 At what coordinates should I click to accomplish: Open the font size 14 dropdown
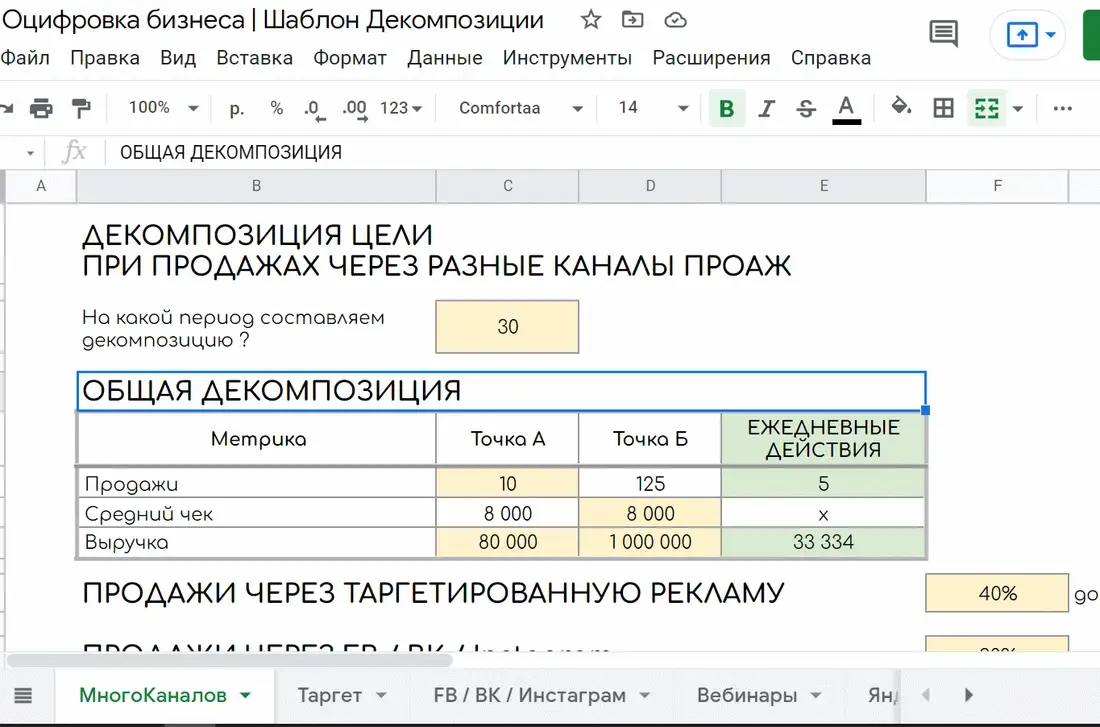pos(652,108)
